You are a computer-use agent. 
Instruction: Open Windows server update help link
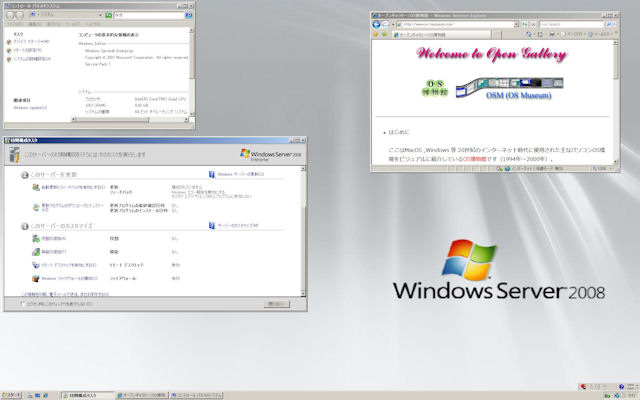click(x=240, y=174)
